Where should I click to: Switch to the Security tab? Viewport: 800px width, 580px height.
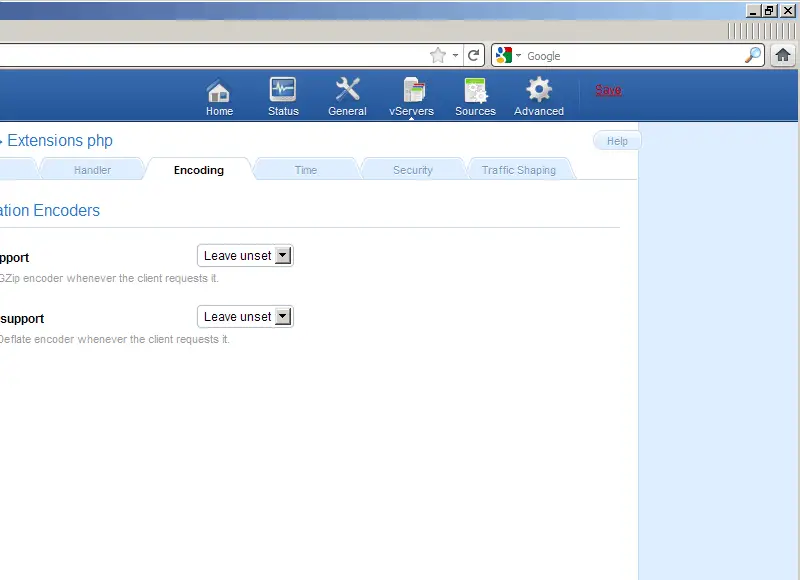[412, 170]
